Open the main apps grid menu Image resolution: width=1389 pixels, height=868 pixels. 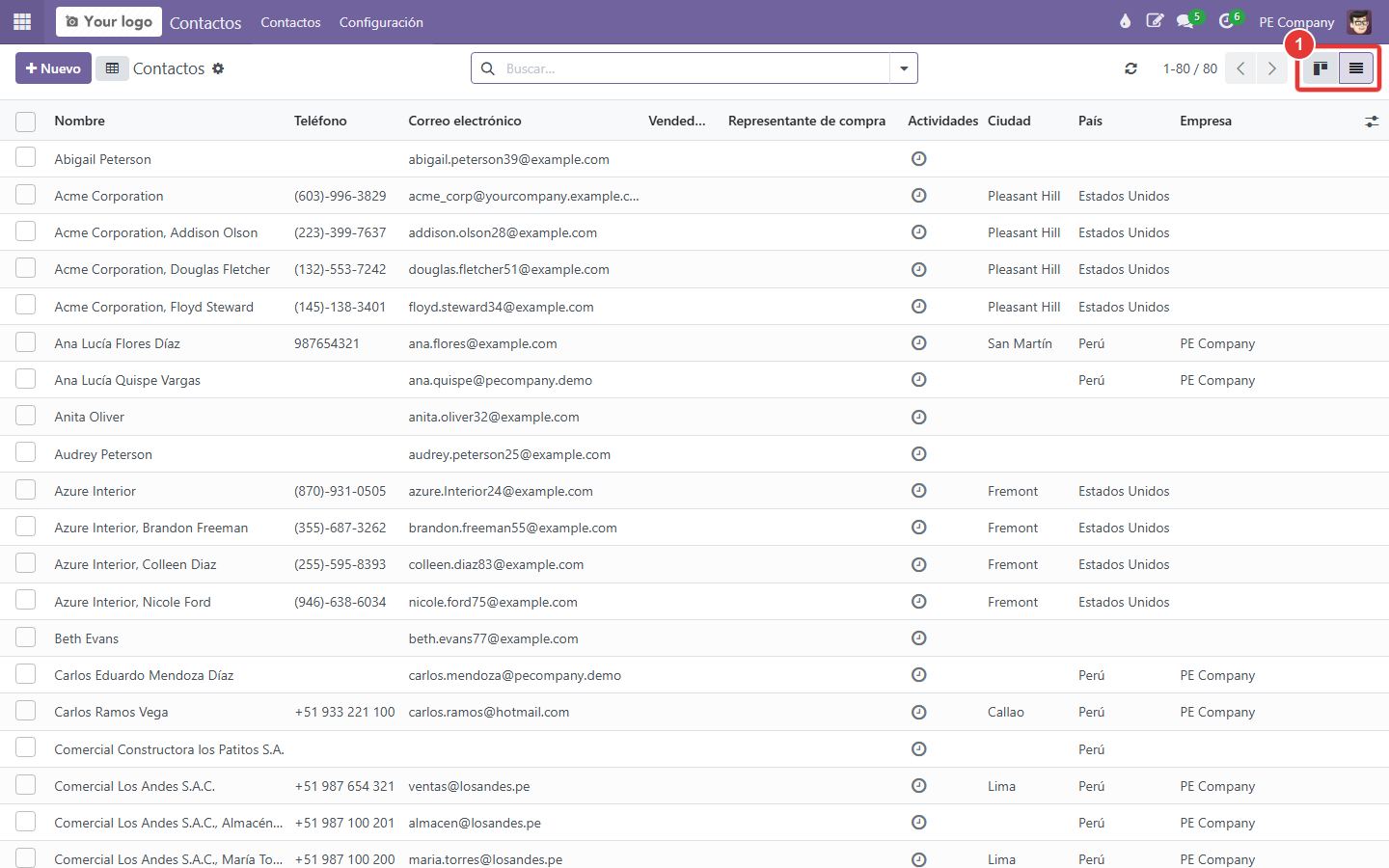pos(22,21)
